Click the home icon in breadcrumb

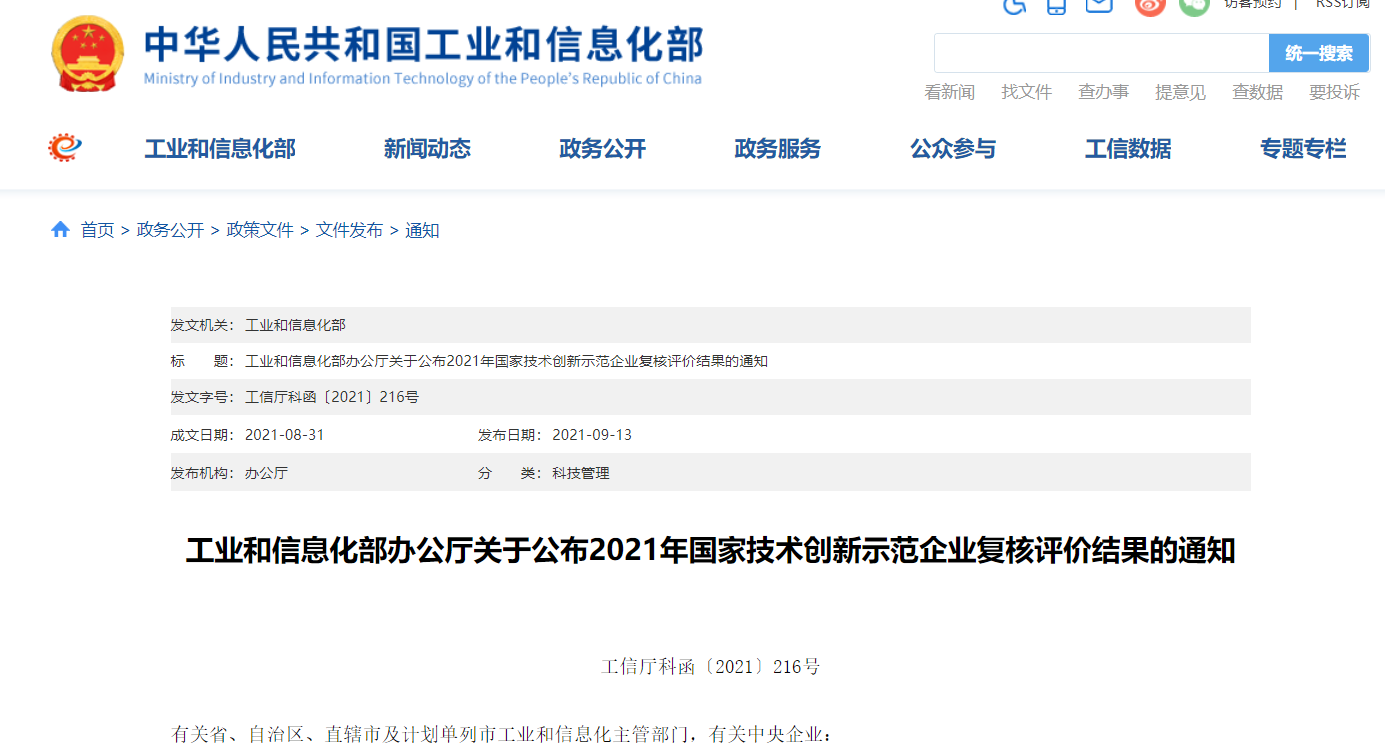60,230
